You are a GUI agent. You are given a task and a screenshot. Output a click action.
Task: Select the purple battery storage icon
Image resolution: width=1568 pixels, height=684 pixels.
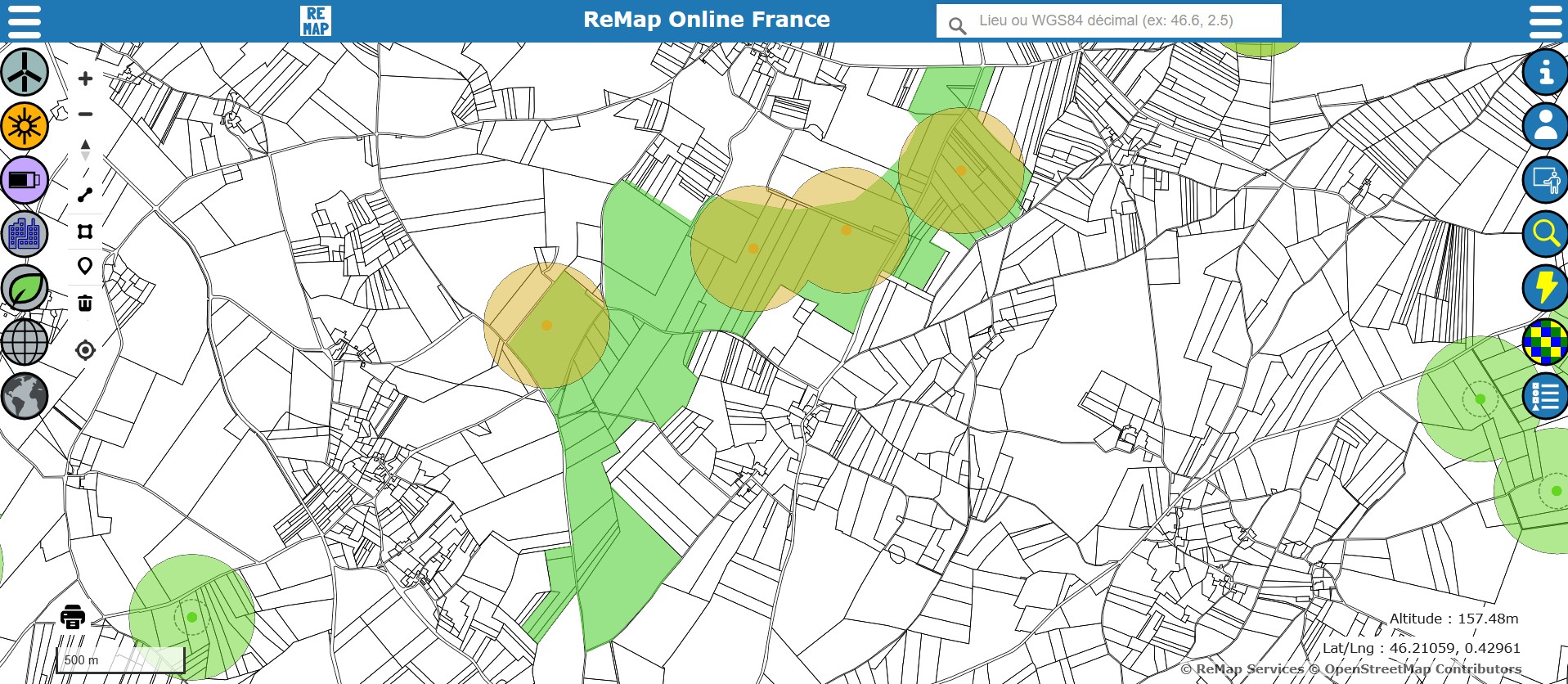click(x=25, y=180)
